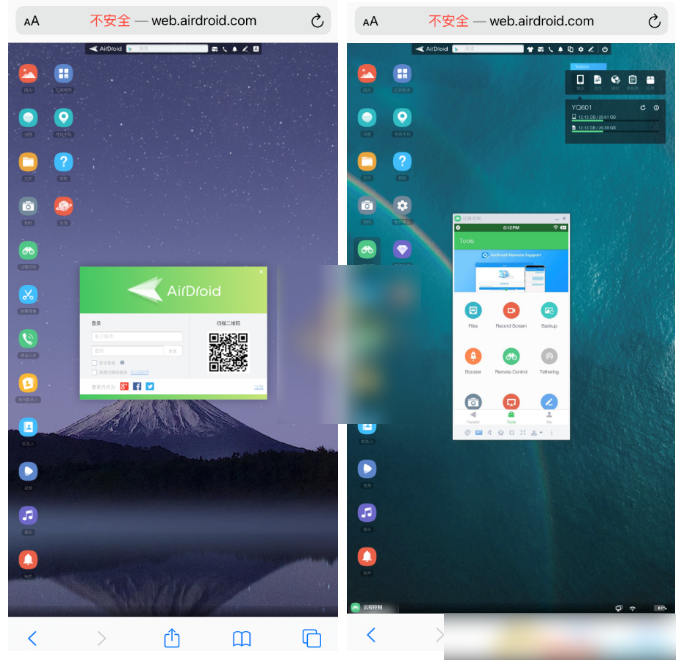The image size is (676, 660).
Task: Open text size AA menu in right Safari
Action: point(370,21)
